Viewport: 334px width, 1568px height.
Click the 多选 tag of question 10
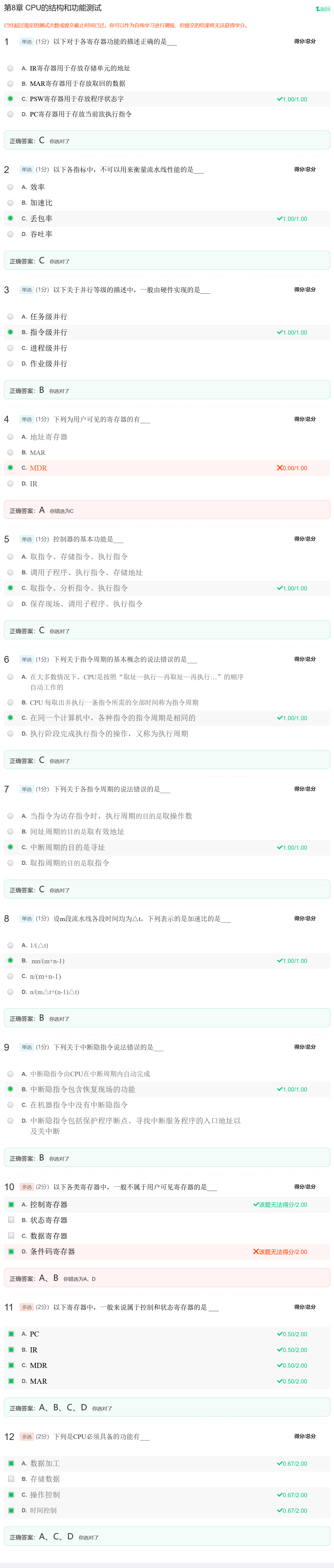[x=27, y=1187]
